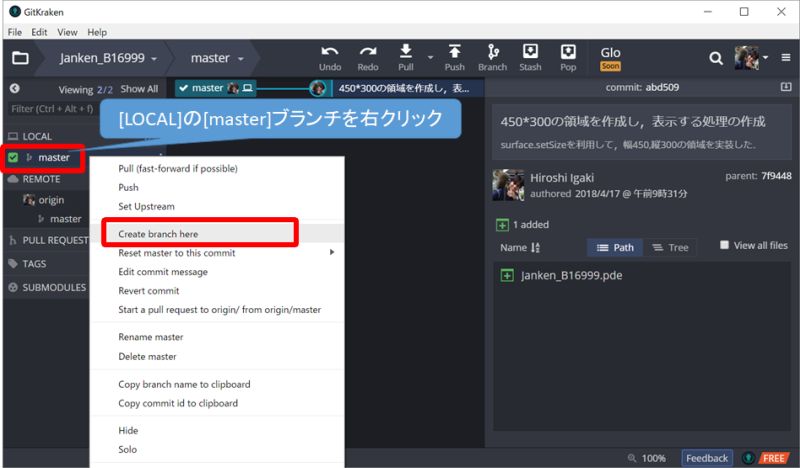Open the Edit menu

coord(39,32)
